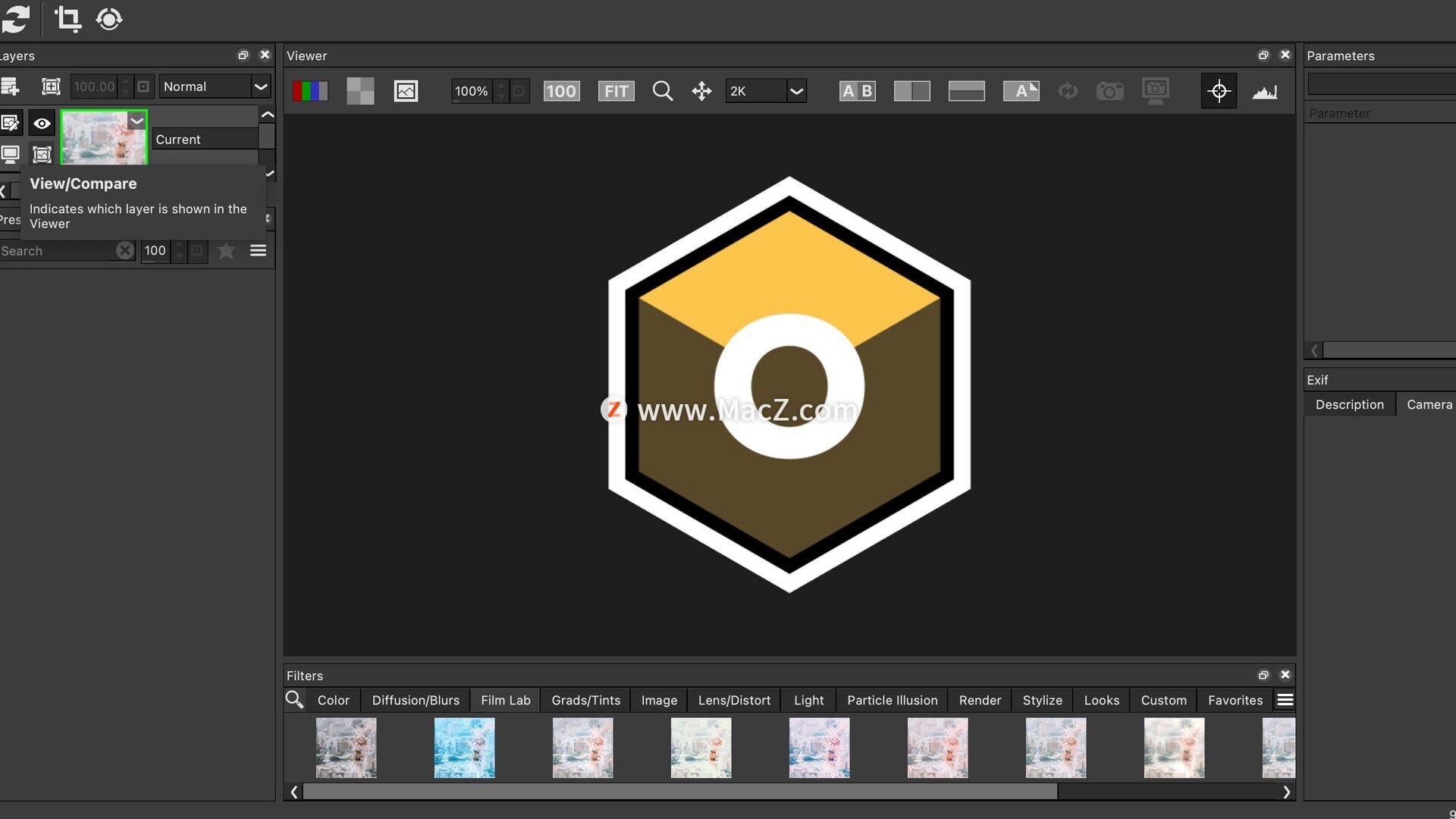Click the Filters scroll right arrow
This screenshot has width=1456, height=819.
(1286, 792)
